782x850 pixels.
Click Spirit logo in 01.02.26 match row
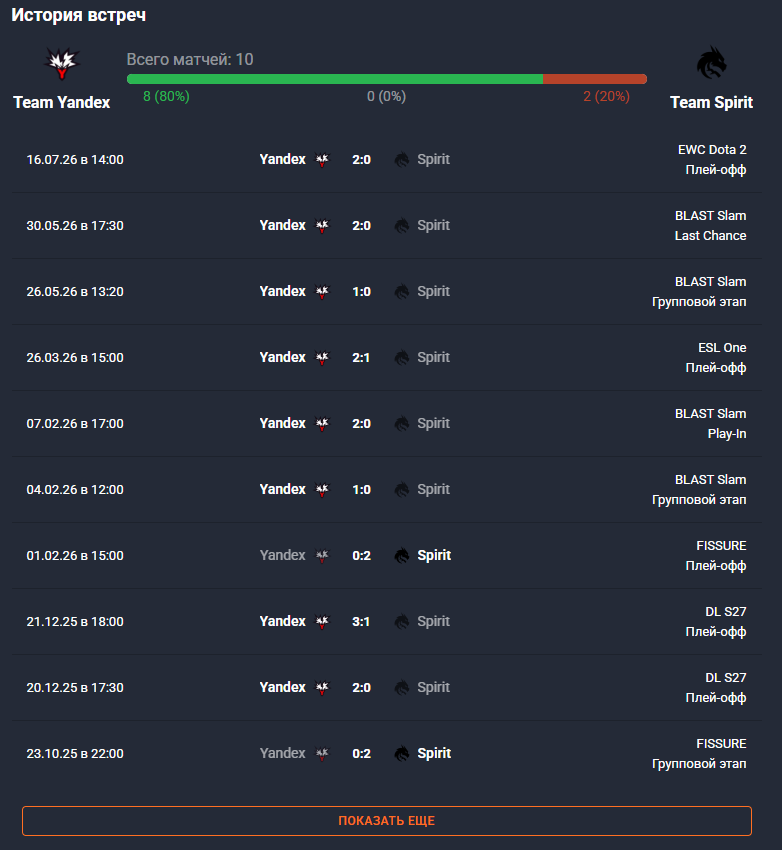pos(402,556)
